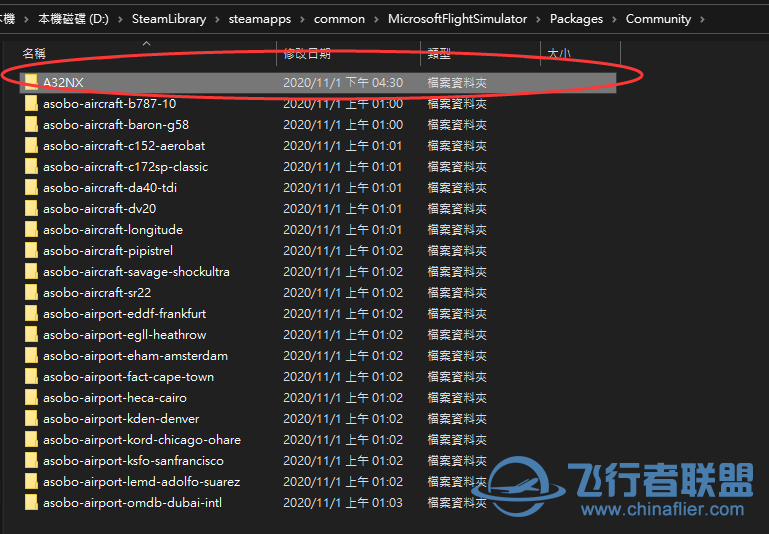Select asobo-airport-egll-heathrow folder name

(125, 334)
